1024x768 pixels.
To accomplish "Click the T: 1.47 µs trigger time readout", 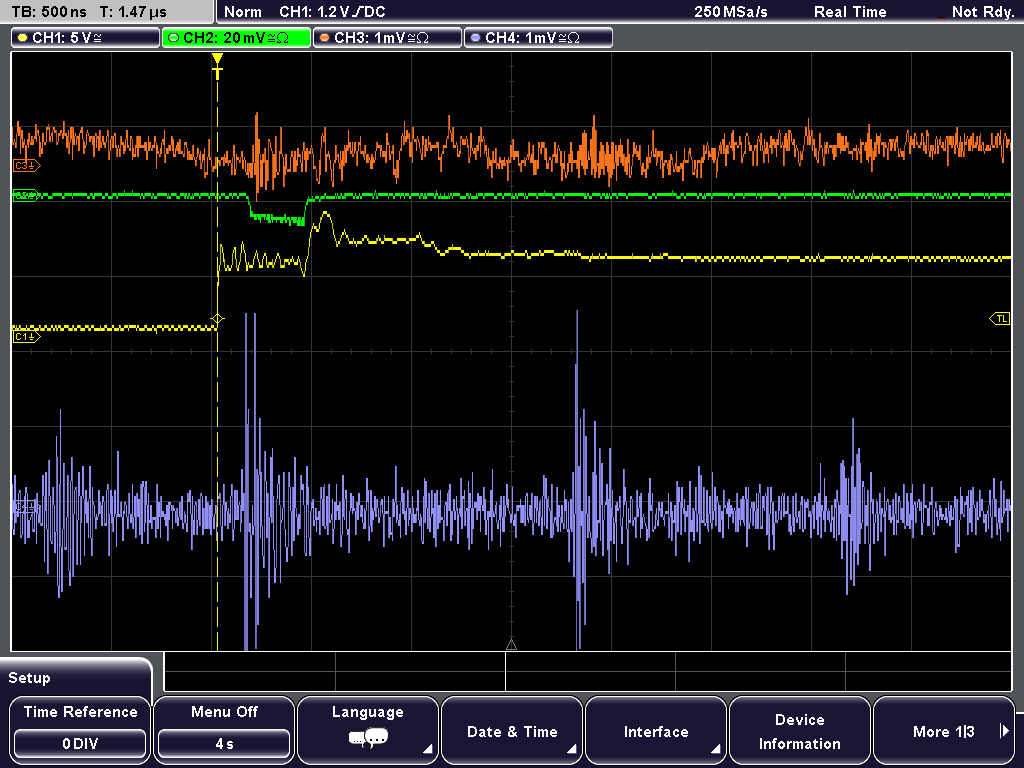I will pyautogui.click(x=133, y=12).
